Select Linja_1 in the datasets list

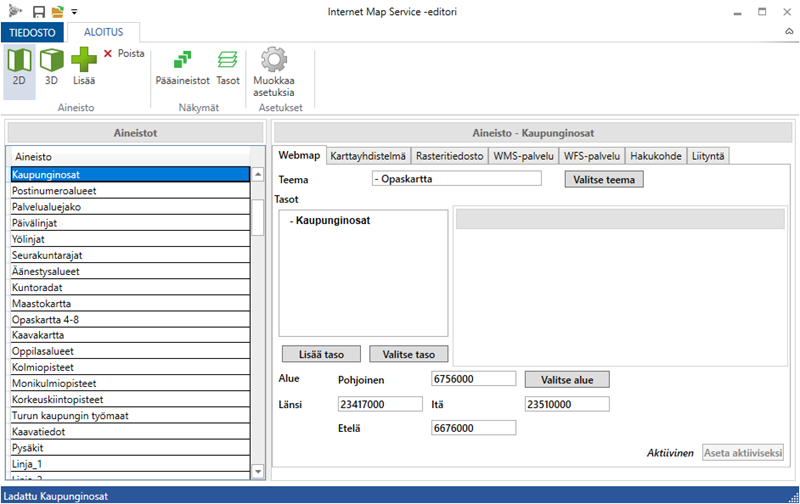tap(131, 464)
